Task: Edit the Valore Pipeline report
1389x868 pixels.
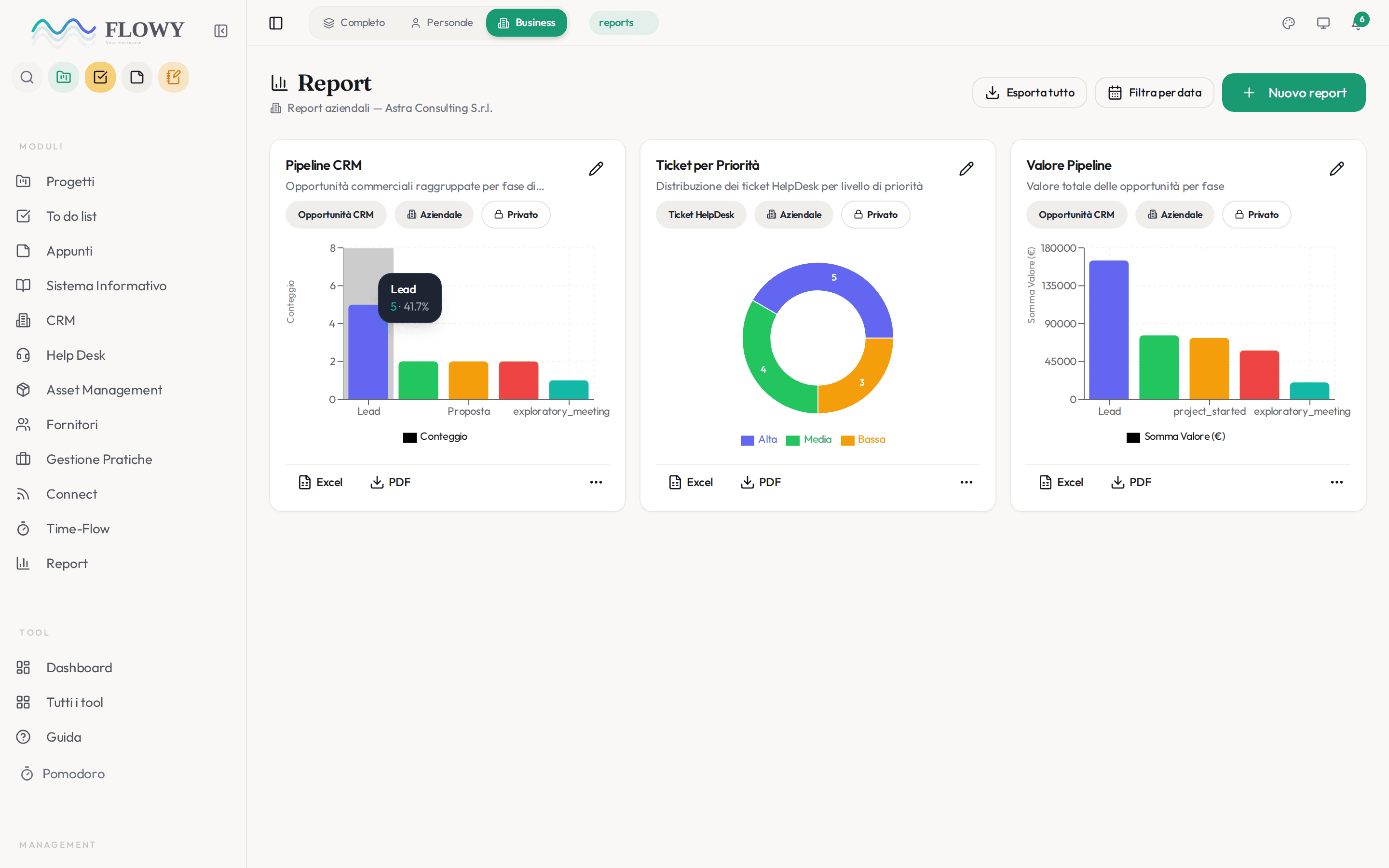Action: 1337,169
